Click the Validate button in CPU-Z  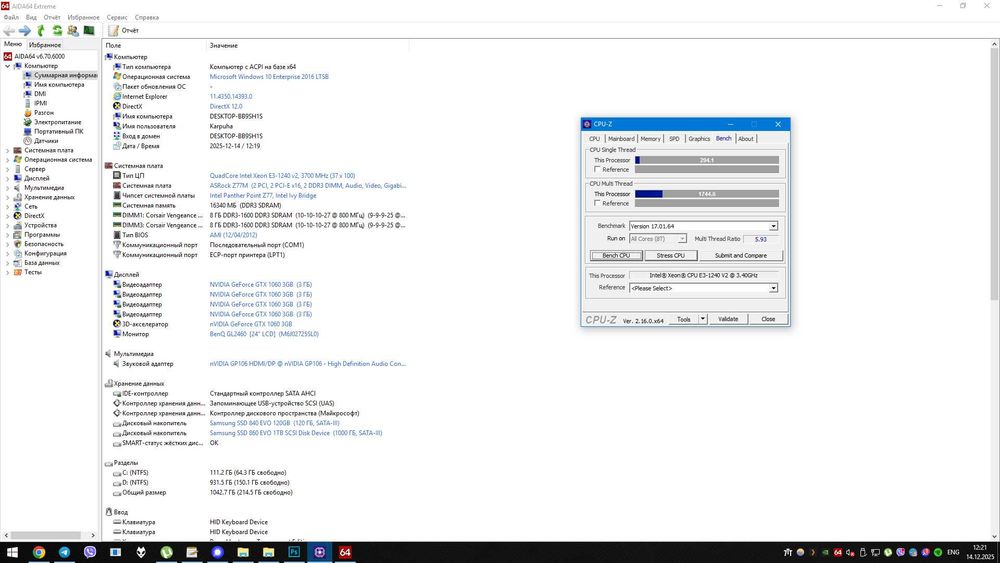pos(728,319)
